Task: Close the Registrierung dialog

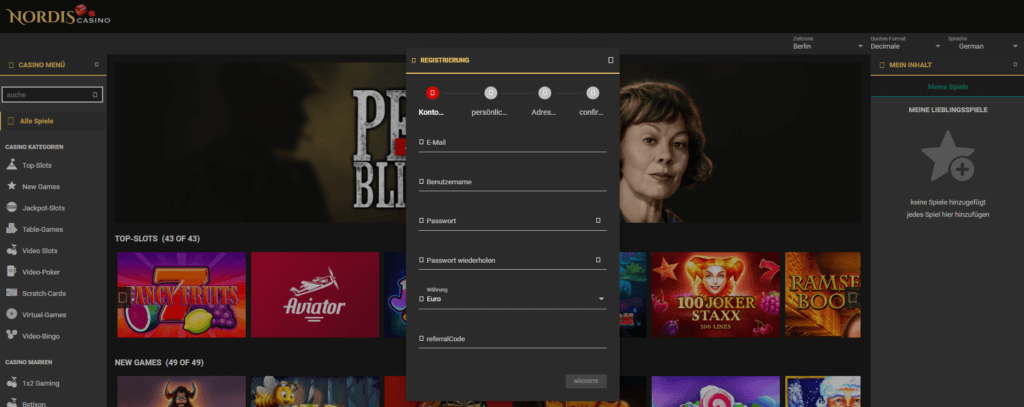Action: (x=611, y=60)
